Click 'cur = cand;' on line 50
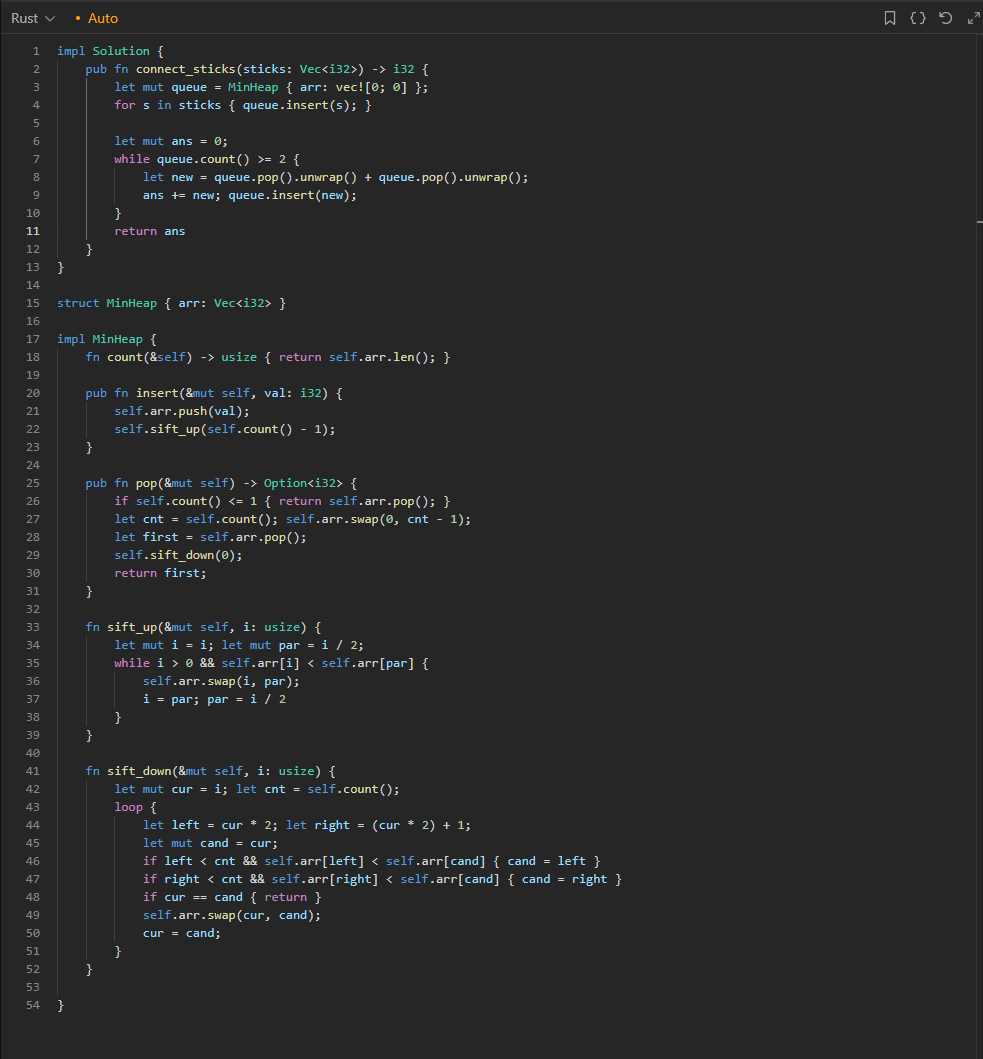This screenshot has height=1059, width=983. click(x=182, y=933)
